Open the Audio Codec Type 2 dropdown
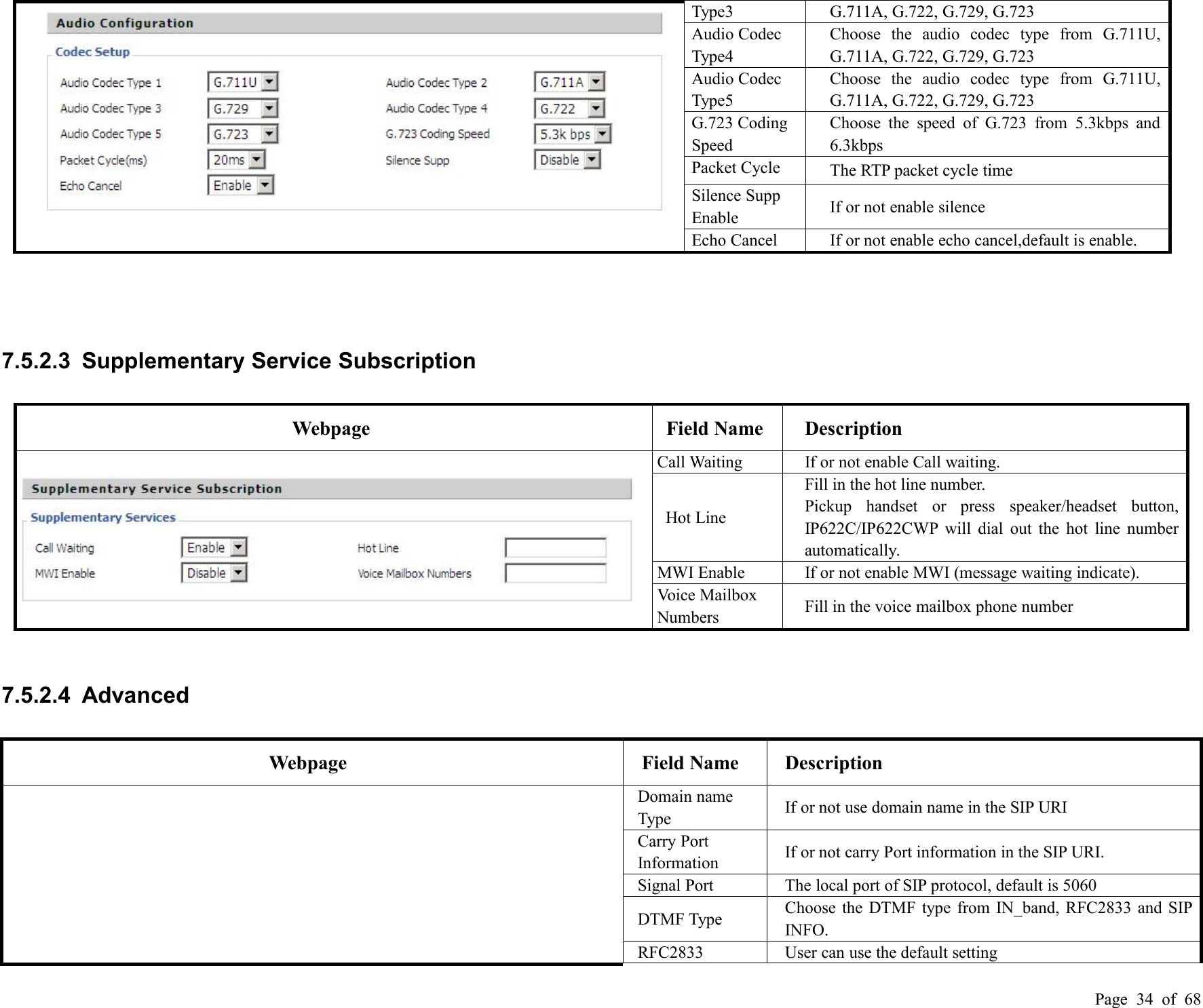1203x1008 pixels. click(569, 83)
